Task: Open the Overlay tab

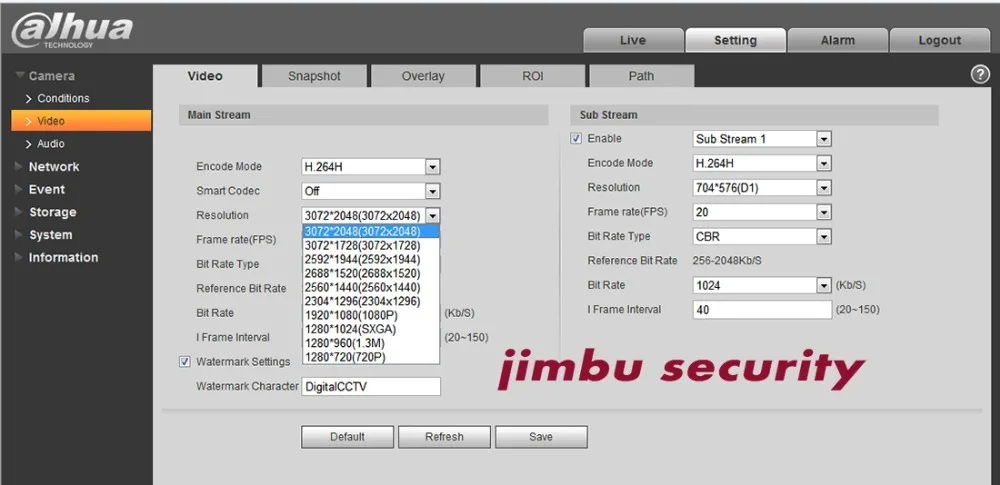Action: pyautogui.click(x=423, y=76)
